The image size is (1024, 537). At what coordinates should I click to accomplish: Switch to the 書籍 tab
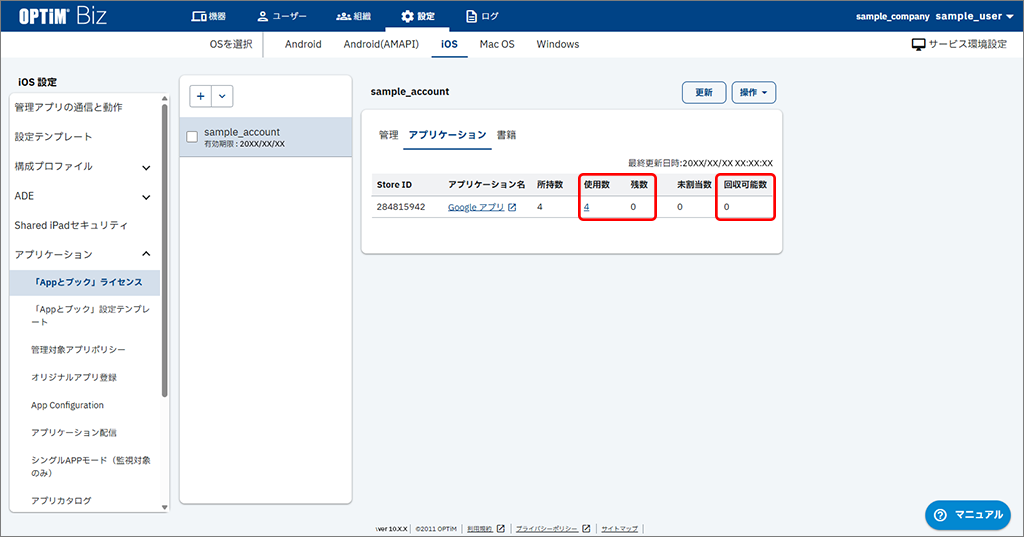pos(506,135)
